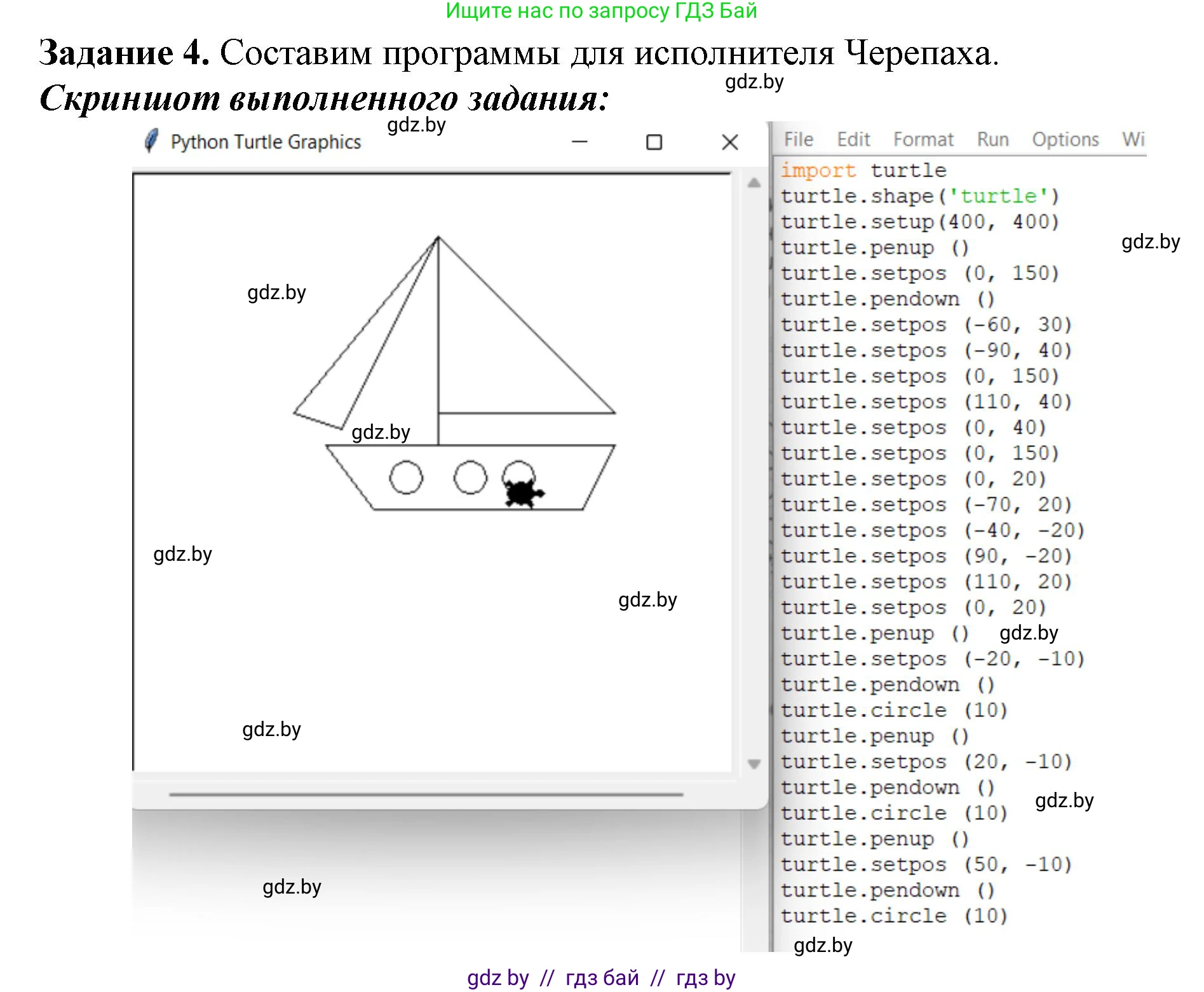The width and height of the screenshot is (1204, 992).
Task: Select the turtle cursor on the boat deck
Action: (521, 492)
